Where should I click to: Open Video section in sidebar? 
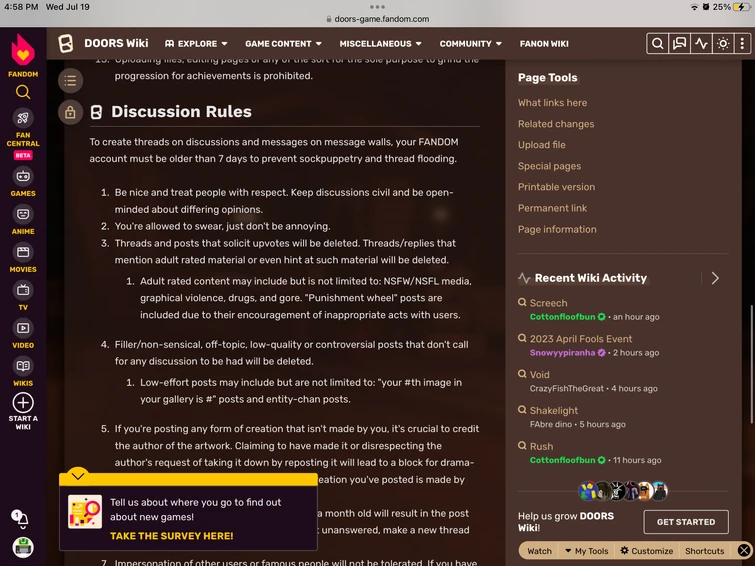23,335
